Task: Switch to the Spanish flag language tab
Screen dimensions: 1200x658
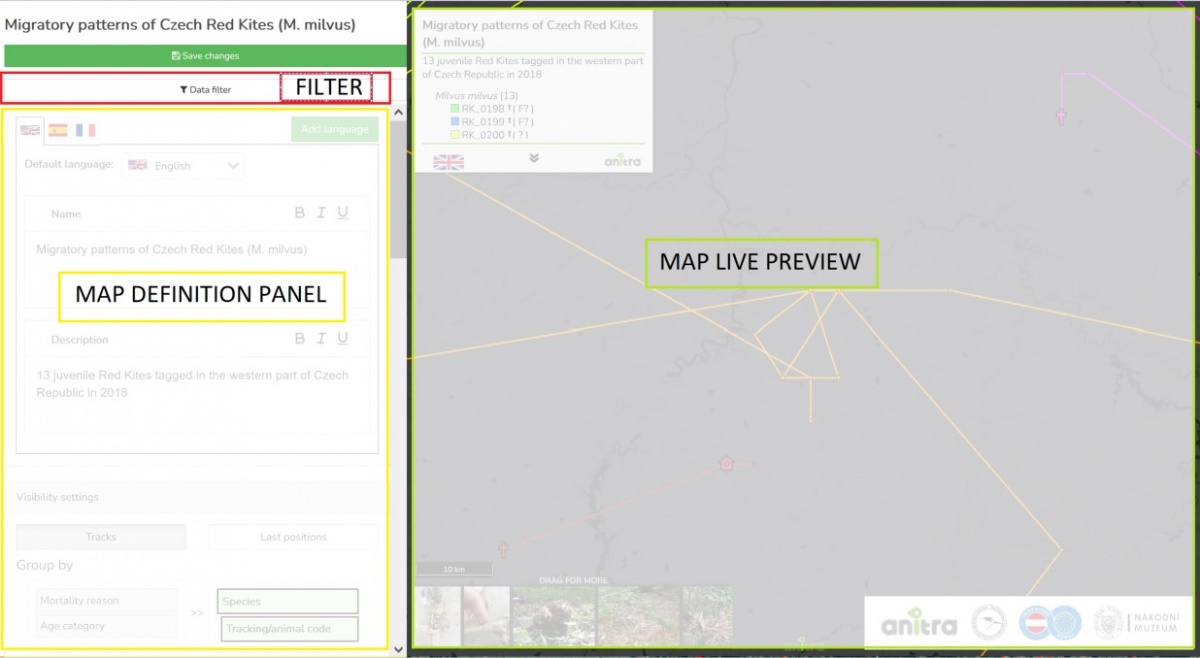Action: pyautogui.click(x=58, y=130)
